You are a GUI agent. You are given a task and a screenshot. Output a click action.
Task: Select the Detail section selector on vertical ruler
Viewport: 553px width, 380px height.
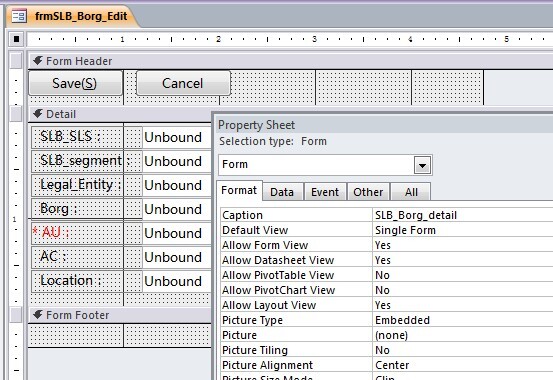tap(16, 114)
